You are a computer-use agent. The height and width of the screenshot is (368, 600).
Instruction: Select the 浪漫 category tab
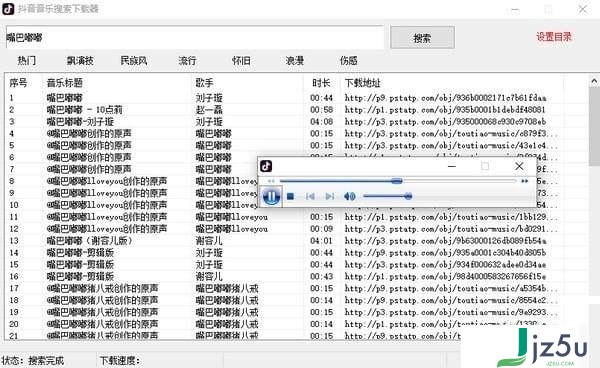295,60
